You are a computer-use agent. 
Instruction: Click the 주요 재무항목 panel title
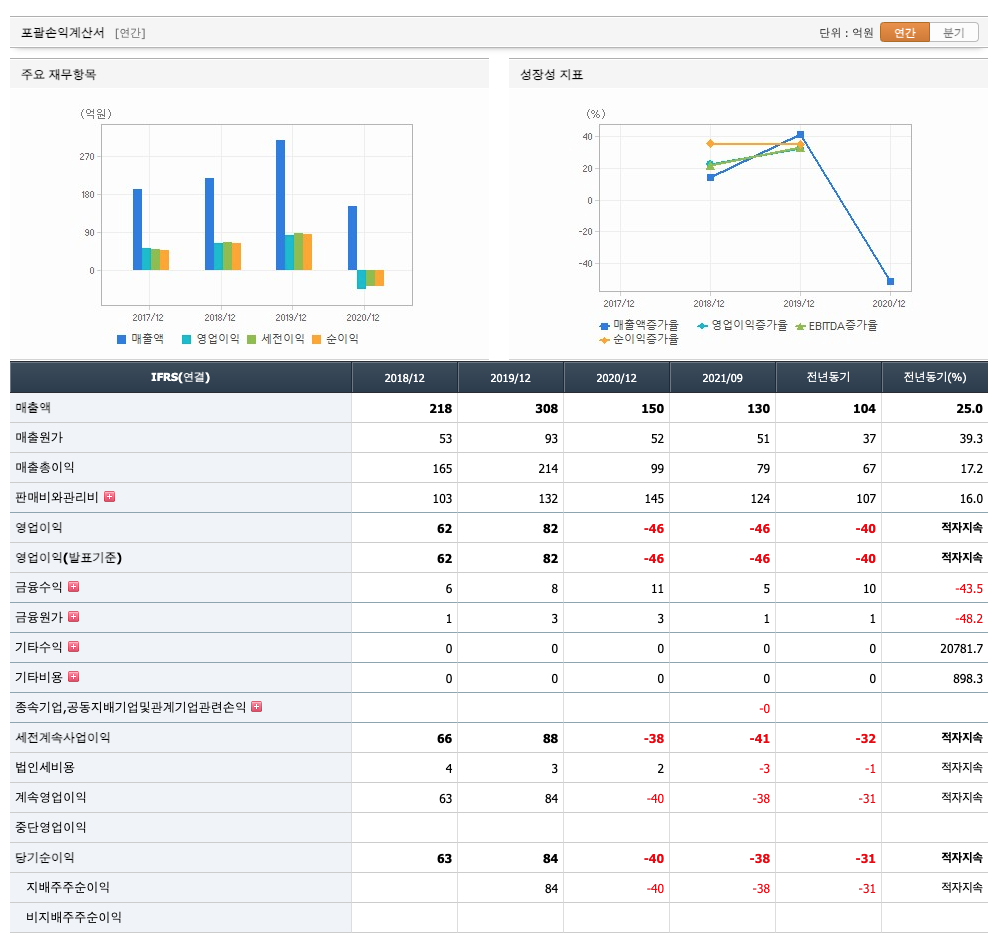pyautogui.click(x=59, y=74)
